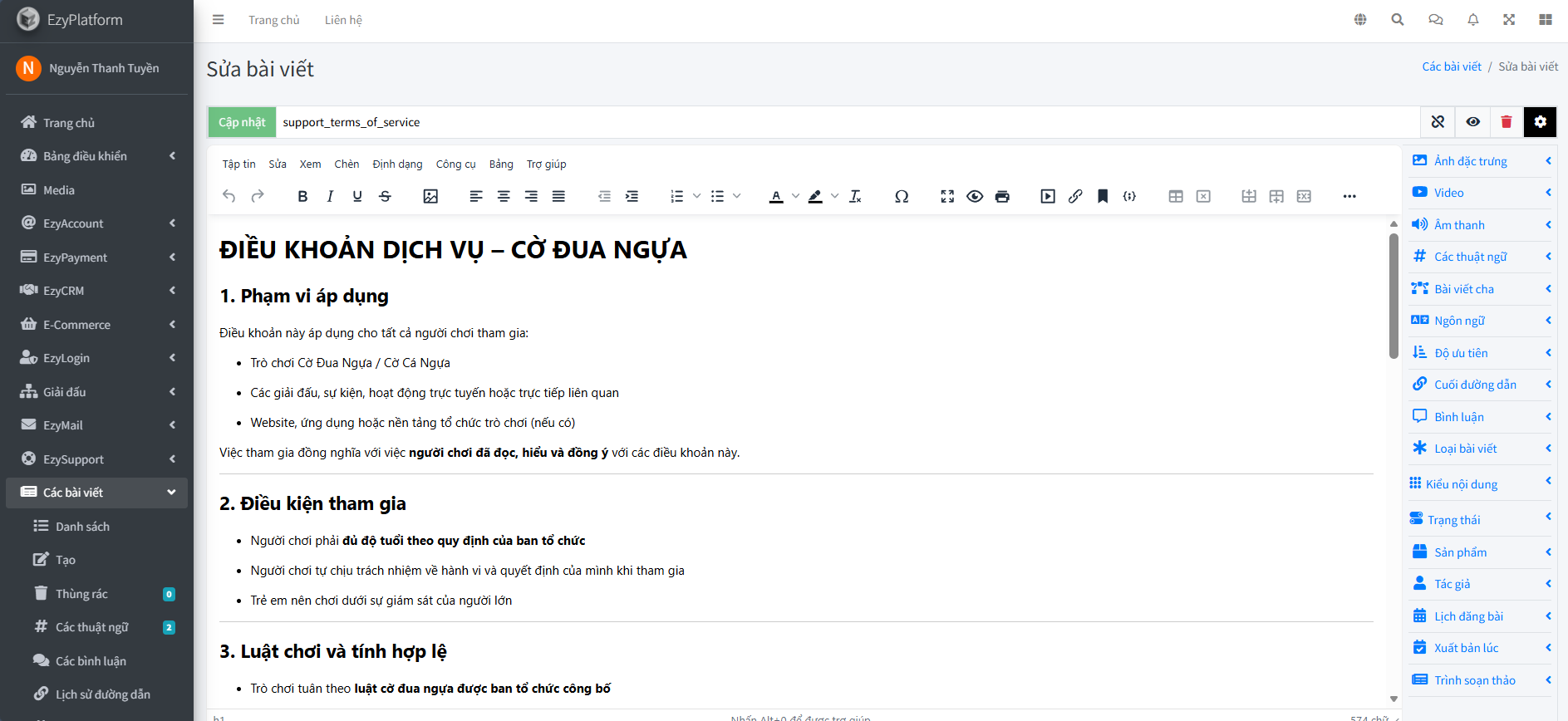Insert an image using toolbar icon

[x=430, y=197]
